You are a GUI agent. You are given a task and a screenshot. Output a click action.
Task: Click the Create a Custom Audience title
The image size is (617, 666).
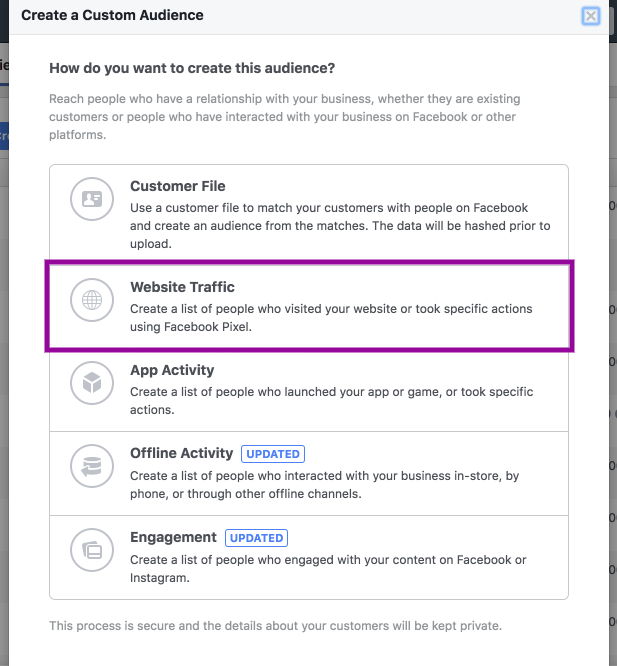coord(112,15)
